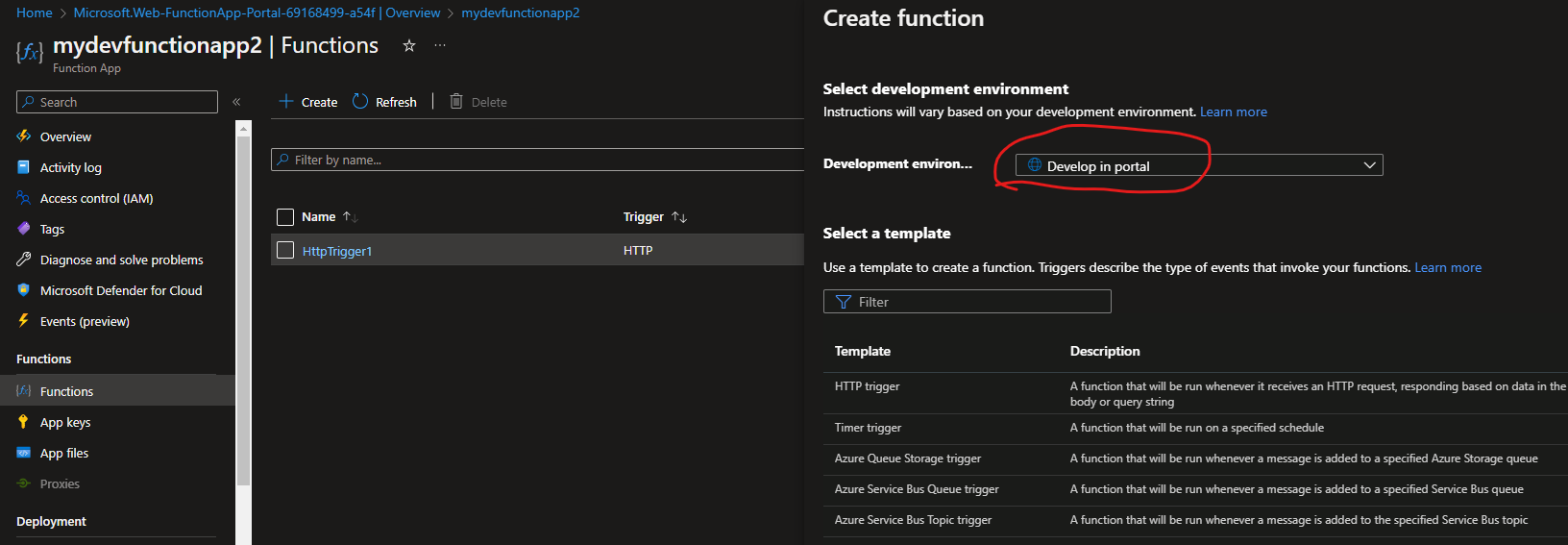
Task: Click Home in the breadcrumb
Action: (35, 12)
